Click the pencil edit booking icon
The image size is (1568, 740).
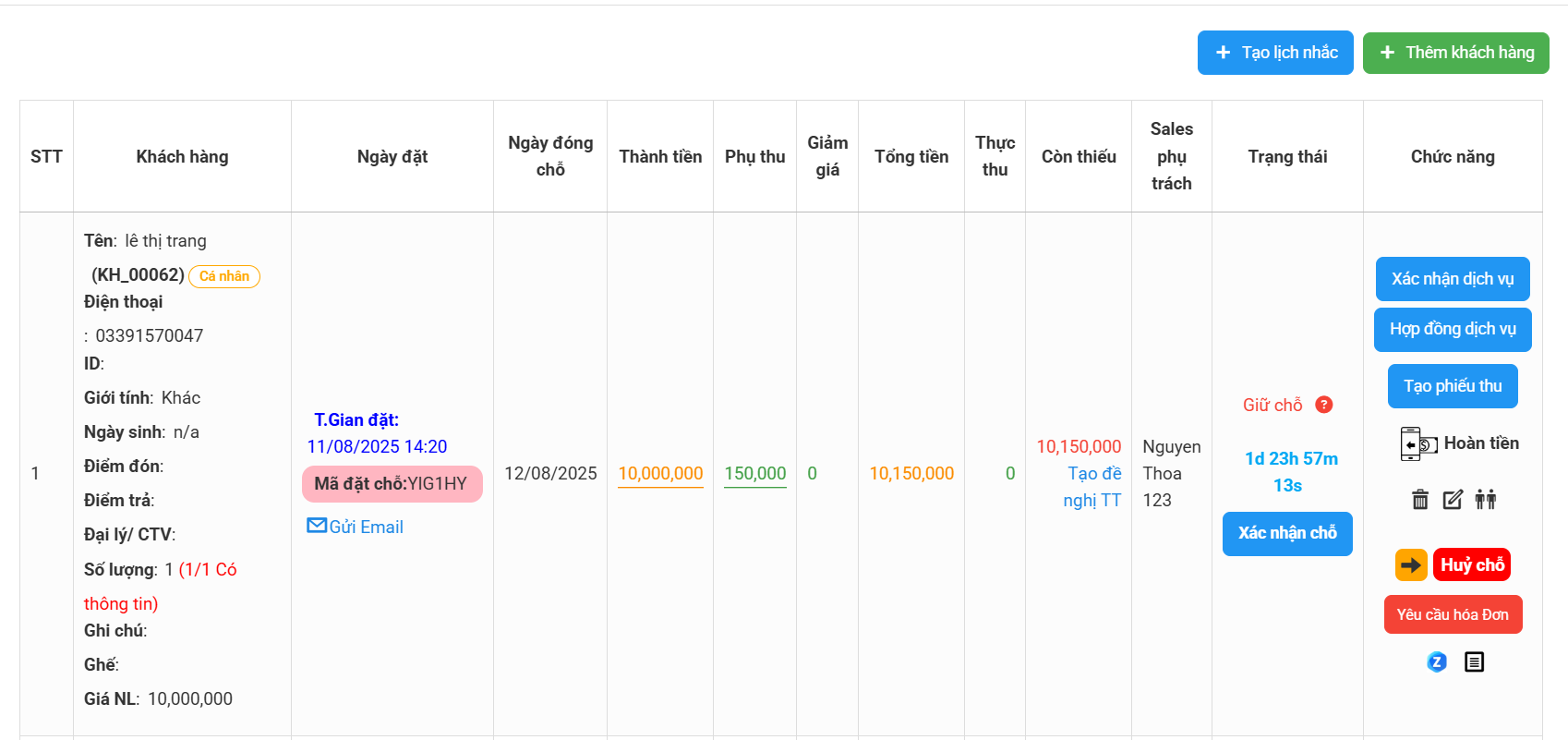[x=1453, y=500]
